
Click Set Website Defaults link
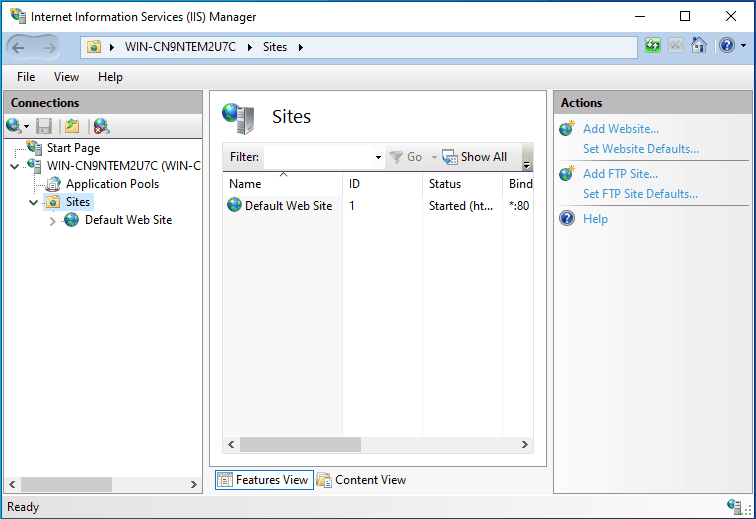click(640, 149)
